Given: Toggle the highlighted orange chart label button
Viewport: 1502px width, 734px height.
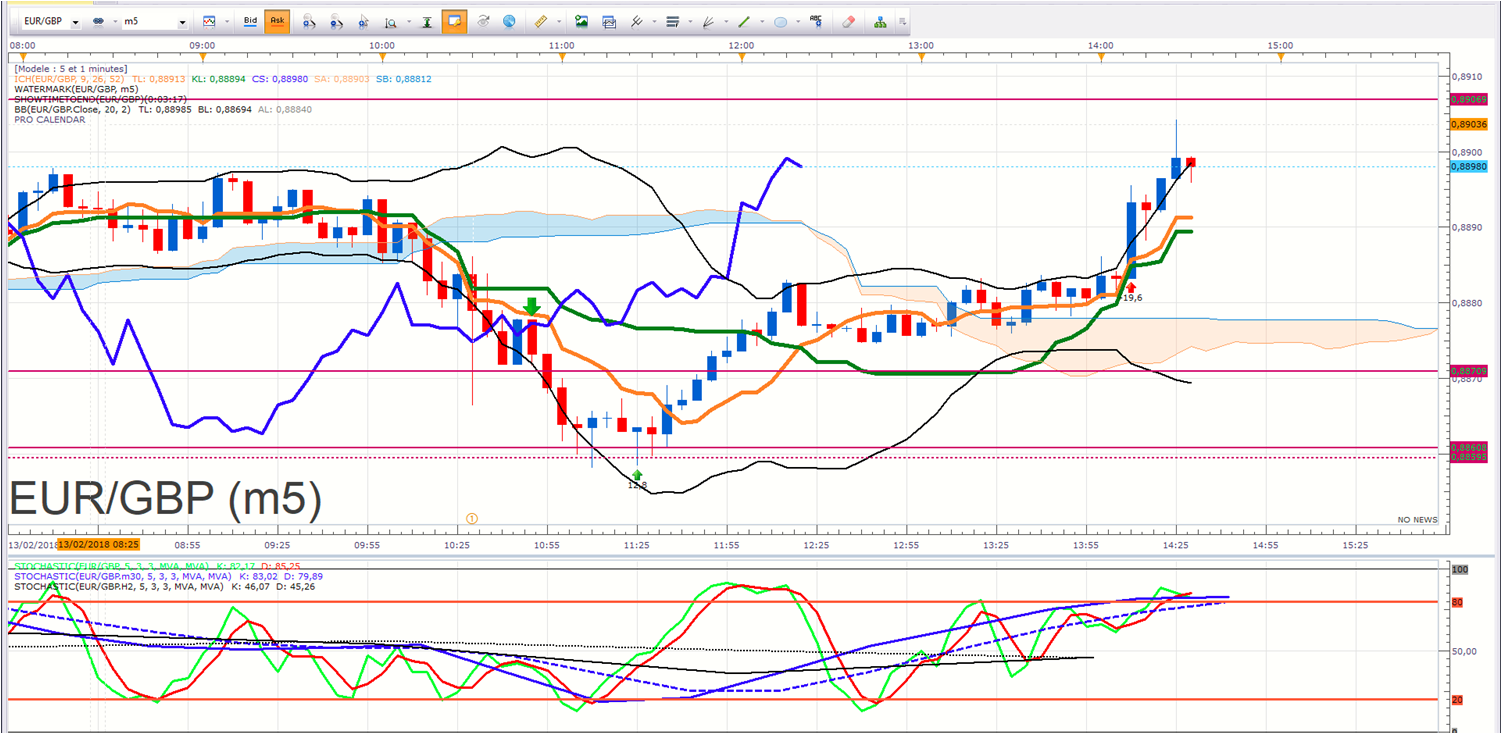Looking at the screenshot, I should coord(455,21).
